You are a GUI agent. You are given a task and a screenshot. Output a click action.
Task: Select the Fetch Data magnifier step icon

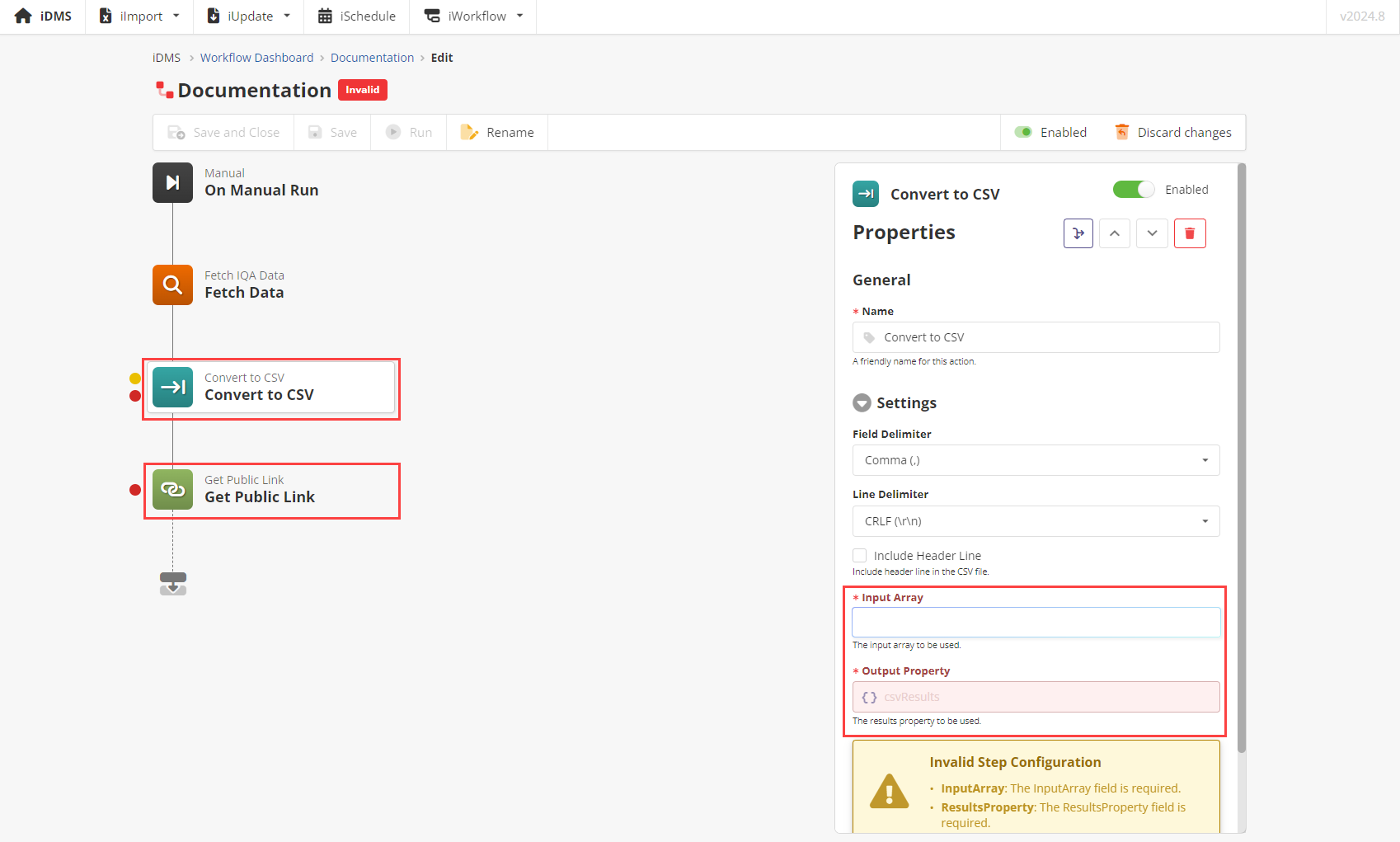coord(172,285)
